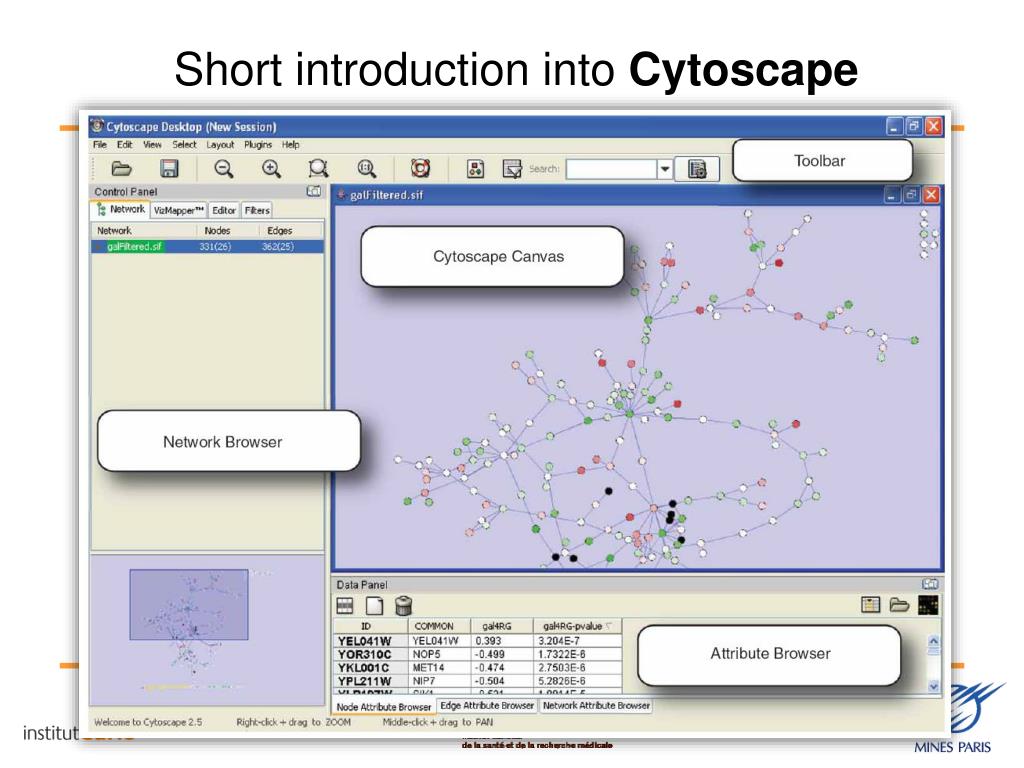The width and height of the screenshot is (1024, 768).
Task: Maximize the galFiltered.sif network window
Action: coord(912,195)
